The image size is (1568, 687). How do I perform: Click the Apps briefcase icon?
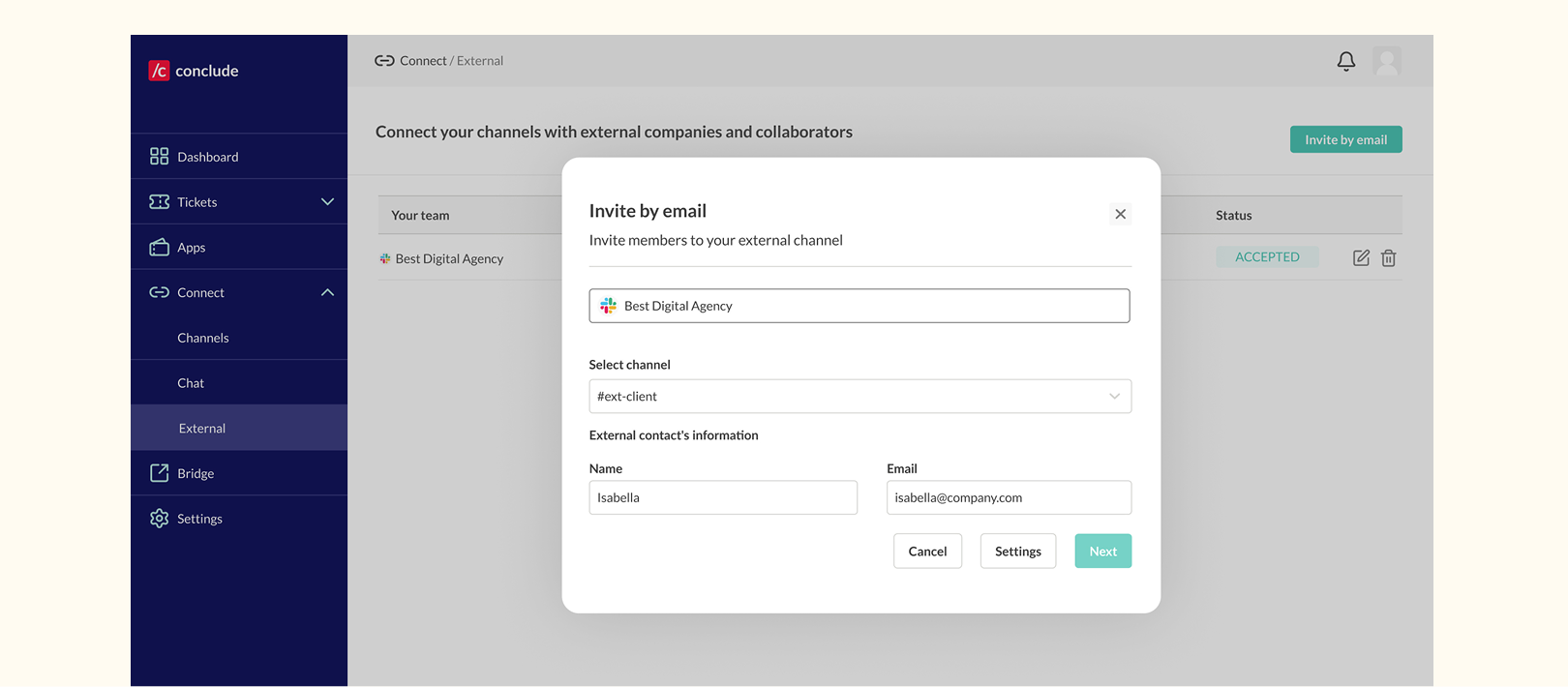[x=159, y=247]
